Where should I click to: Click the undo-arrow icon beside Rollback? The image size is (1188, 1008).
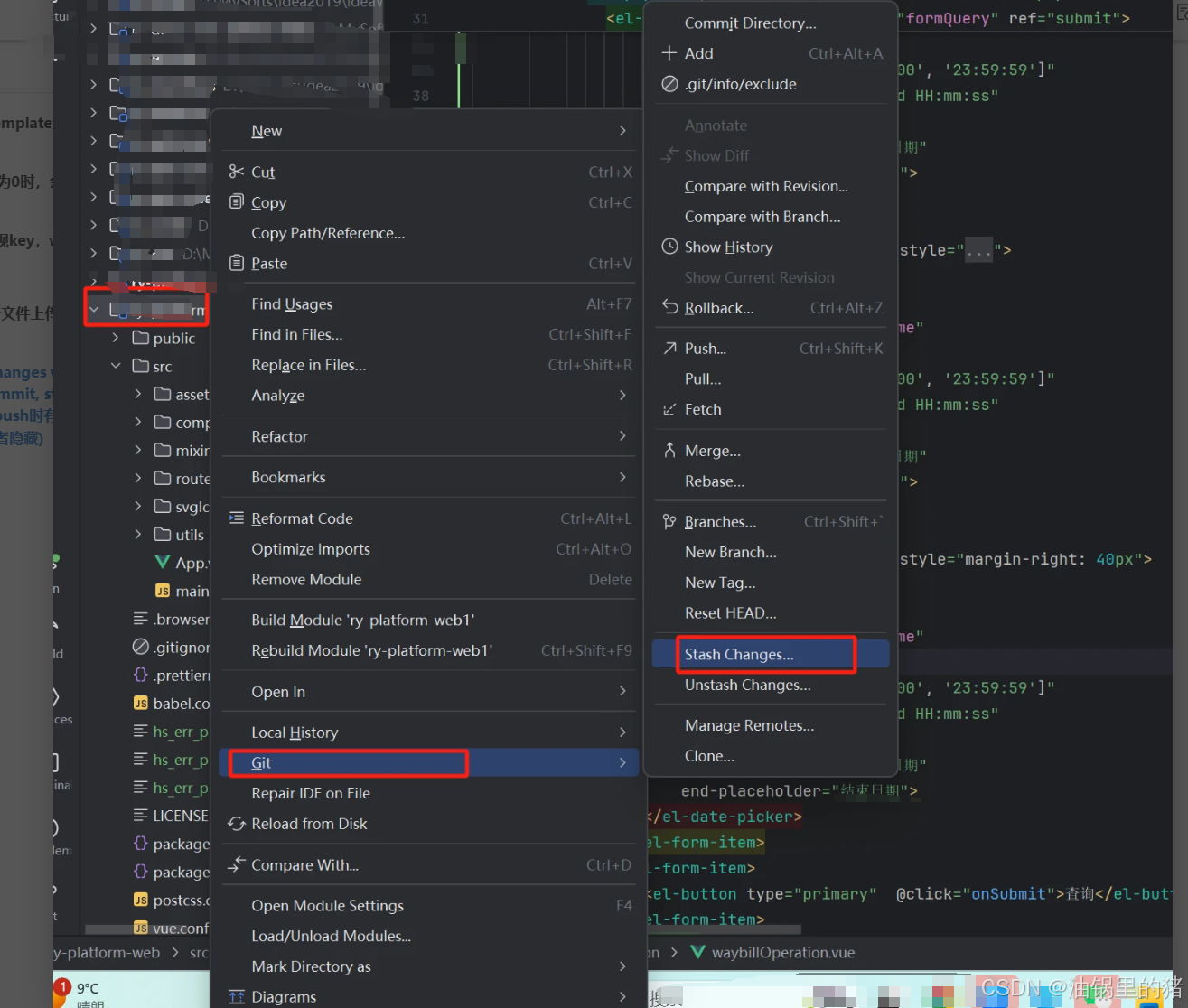pyautogui.click(x=669, y=307)
